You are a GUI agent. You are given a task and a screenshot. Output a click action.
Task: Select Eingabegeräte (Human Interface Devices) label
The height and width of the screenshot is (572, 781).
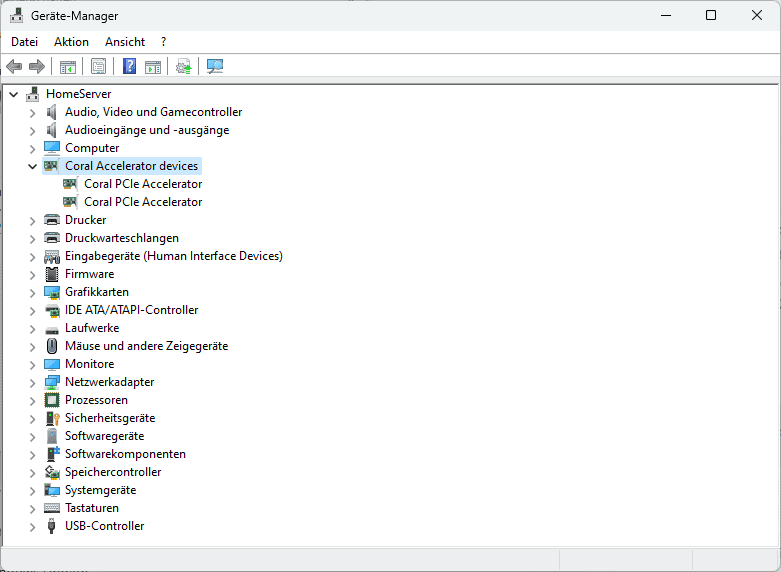(174, 256)
